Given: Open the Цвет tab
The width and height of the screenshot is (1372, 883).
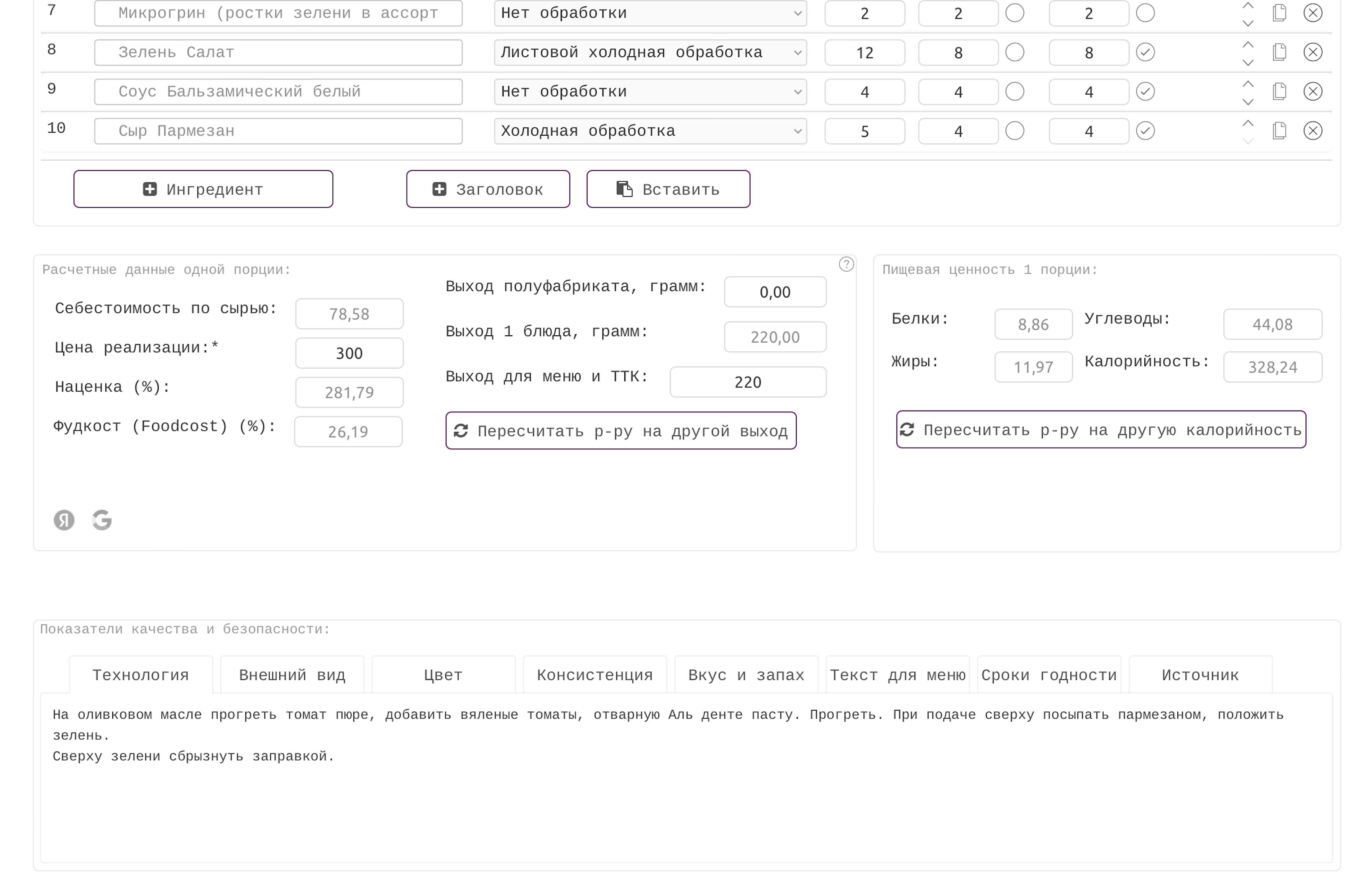Looking at the screenshot, I should [443, 675].
